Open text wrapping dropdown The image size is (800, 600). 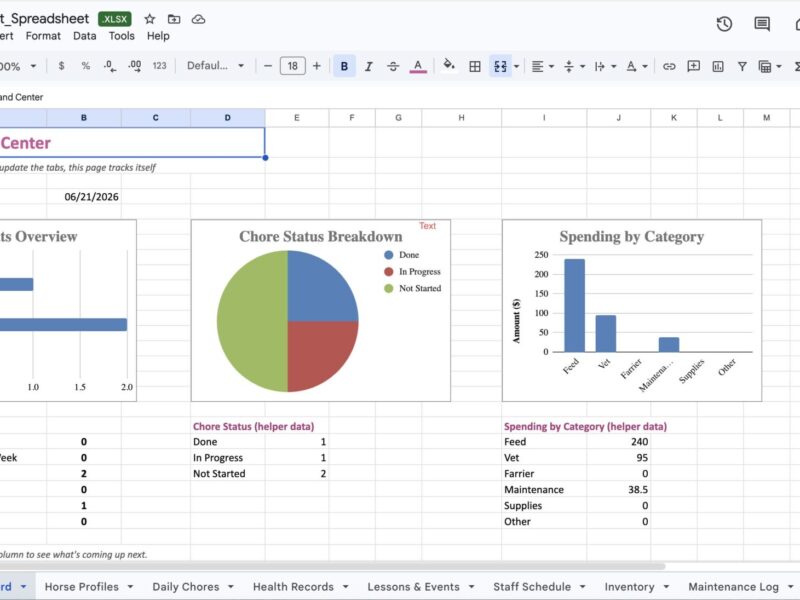coord(605,66)
